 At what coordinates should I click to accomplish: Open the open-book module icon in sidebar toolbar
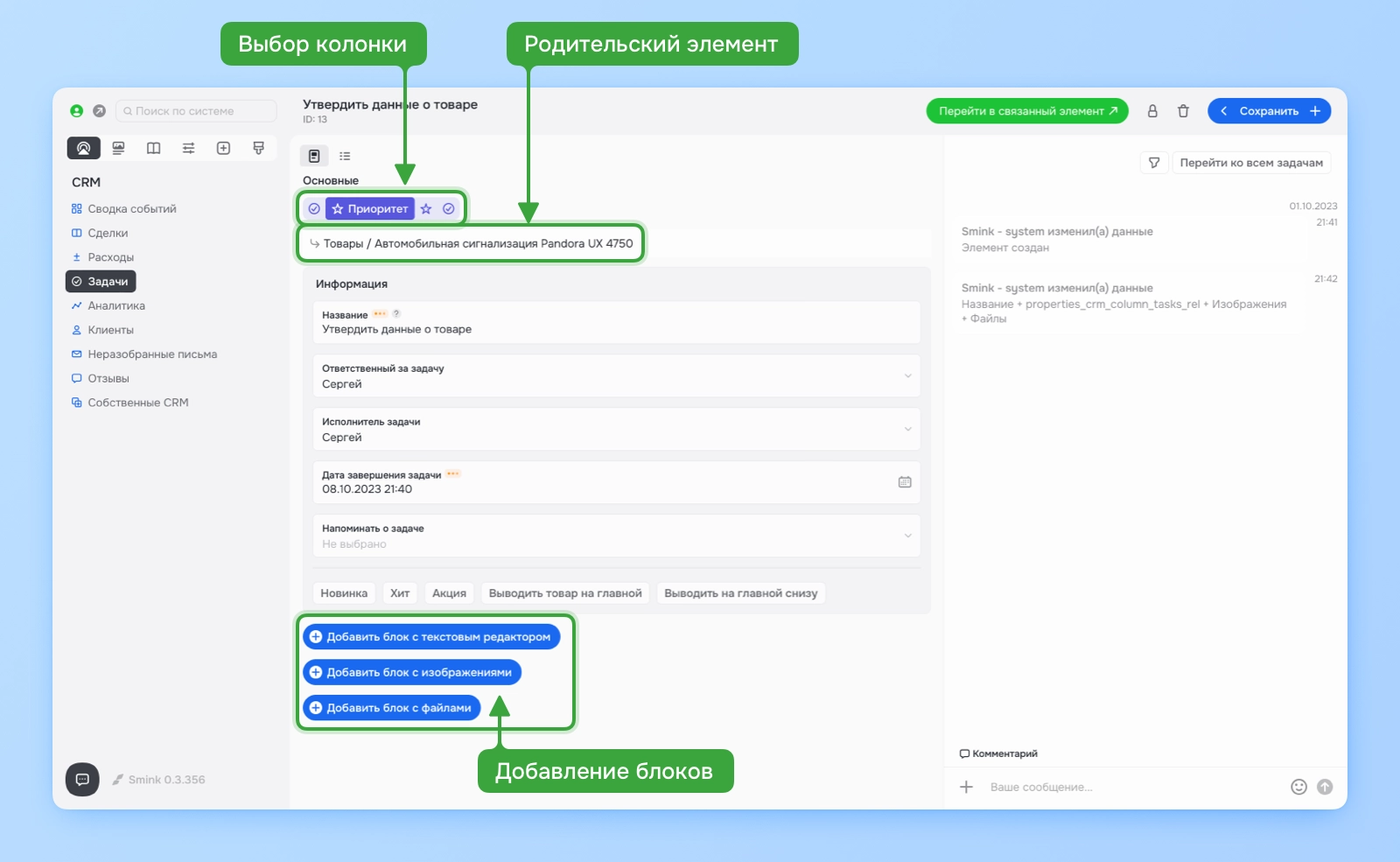click(153, 148)
